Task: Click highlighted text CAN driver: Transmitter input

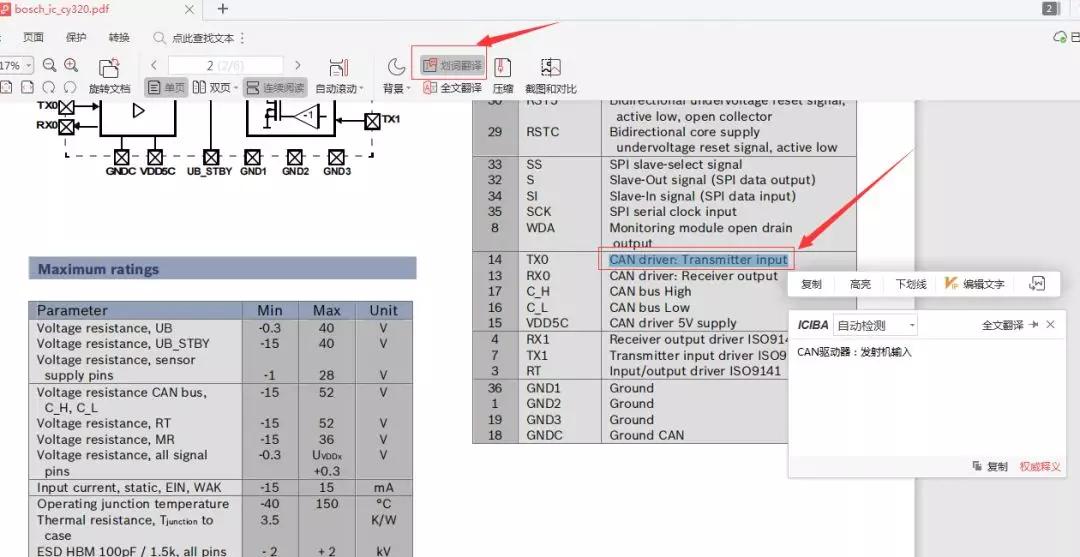Action: 698,260
